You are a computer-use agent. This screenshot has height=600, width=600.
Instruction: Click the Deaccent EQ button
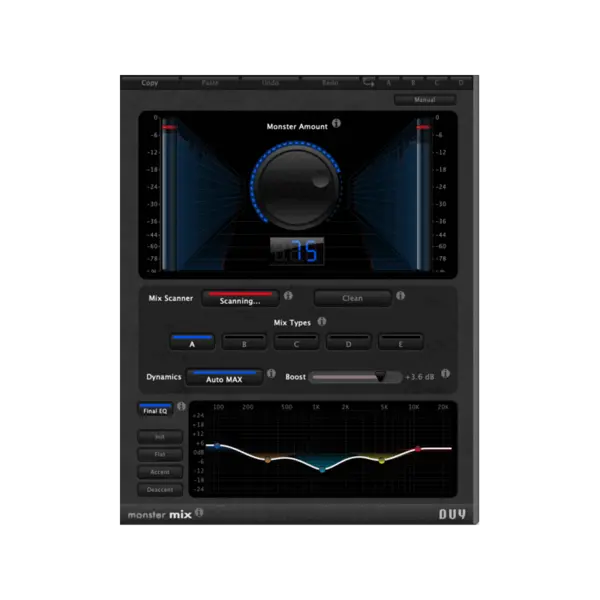pos(160,489)
